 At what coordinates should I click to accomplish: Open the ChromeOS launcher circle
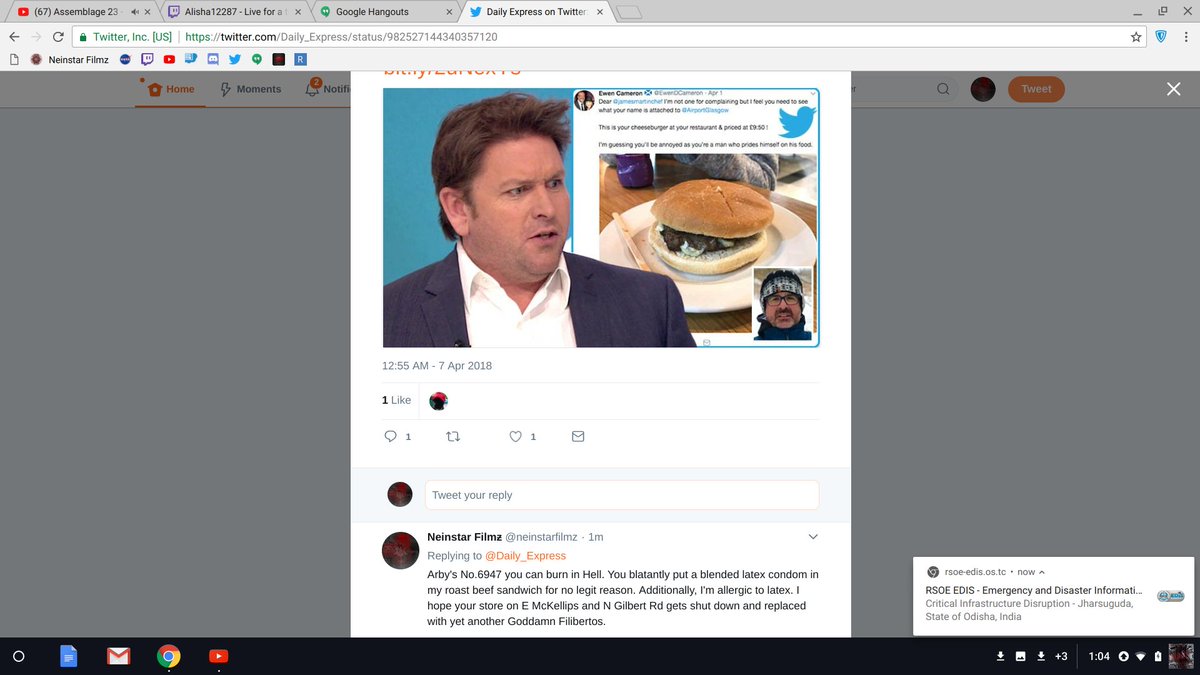tap(18, 657)
